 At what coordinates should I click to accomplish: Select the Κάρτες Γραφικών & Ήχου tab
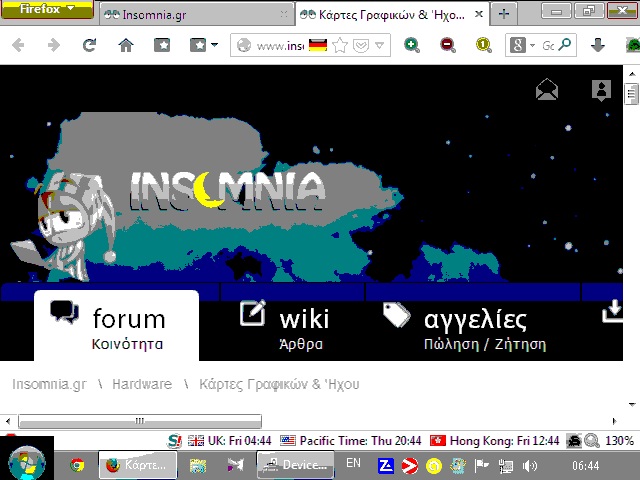point(392,15)
